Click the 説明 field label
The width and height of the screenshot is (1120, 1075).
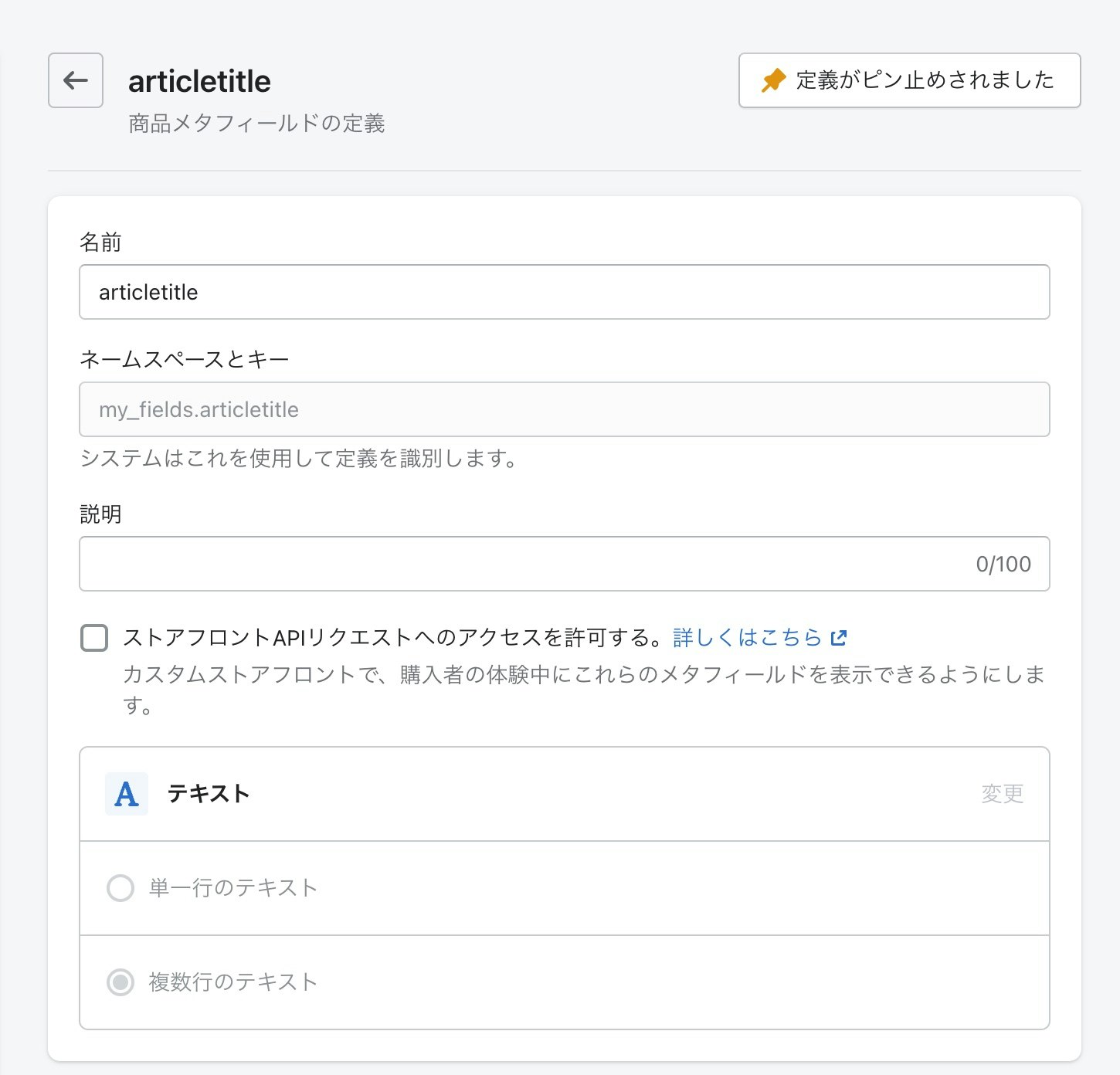click(100, 513)
